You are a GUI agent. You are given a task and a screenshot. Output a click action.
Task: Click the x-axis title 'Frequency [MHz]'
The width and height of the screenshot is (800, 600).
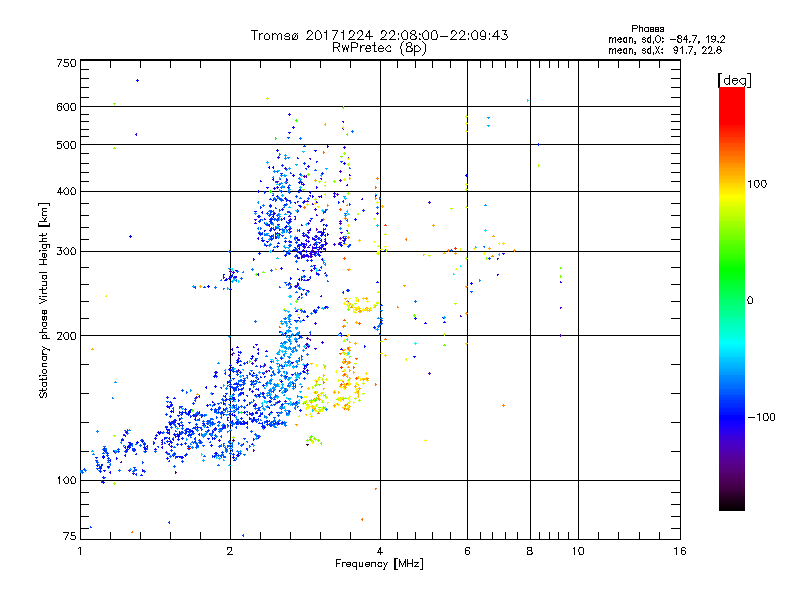coord(379,564)
